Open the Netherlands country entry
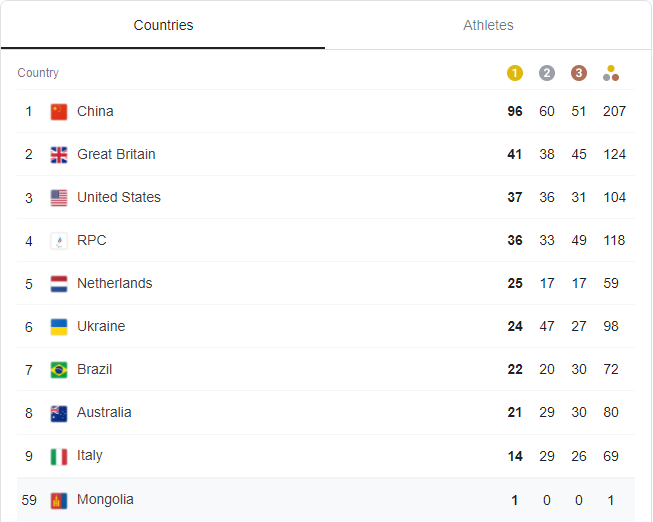 (326, 283)
